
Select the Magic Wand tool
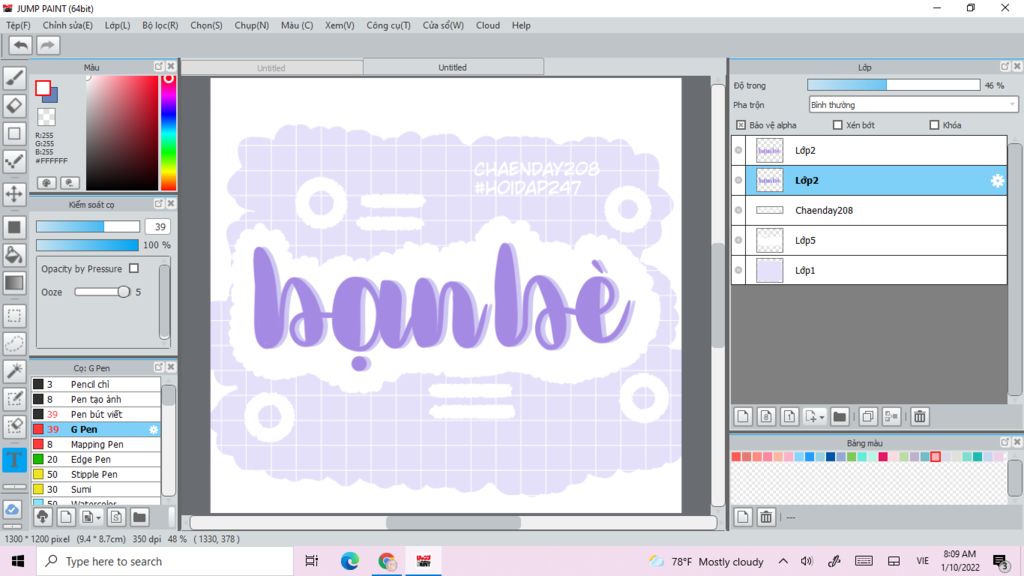14,371
